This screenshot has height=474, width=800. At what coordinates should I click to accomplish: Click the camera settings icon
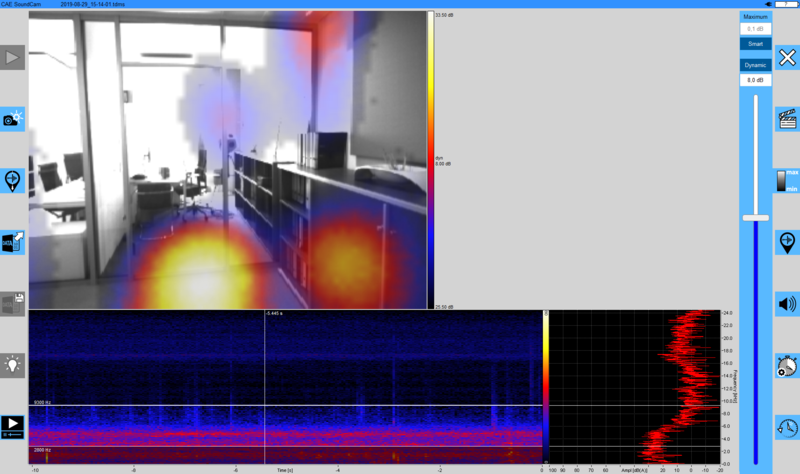[x=12, y=119]
